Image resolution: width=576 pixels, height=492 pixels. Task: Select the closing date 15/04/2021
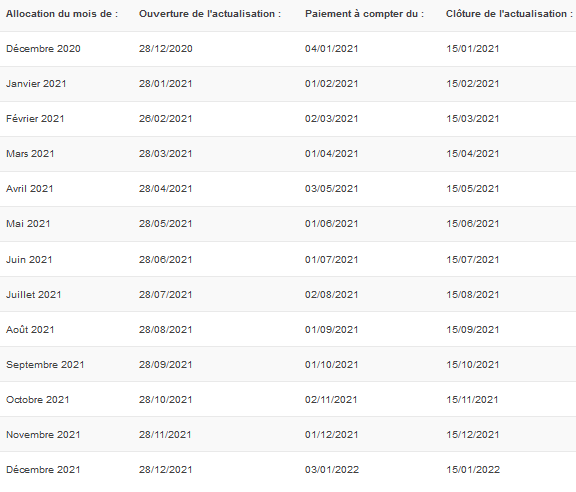pyautogui.click(x=473, y=154)
